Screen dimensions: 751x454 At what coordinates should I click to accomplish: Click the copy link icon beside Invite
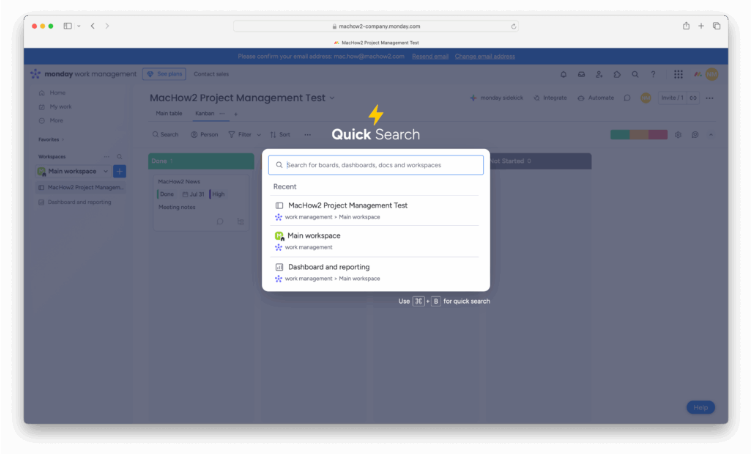coord(693,98)
